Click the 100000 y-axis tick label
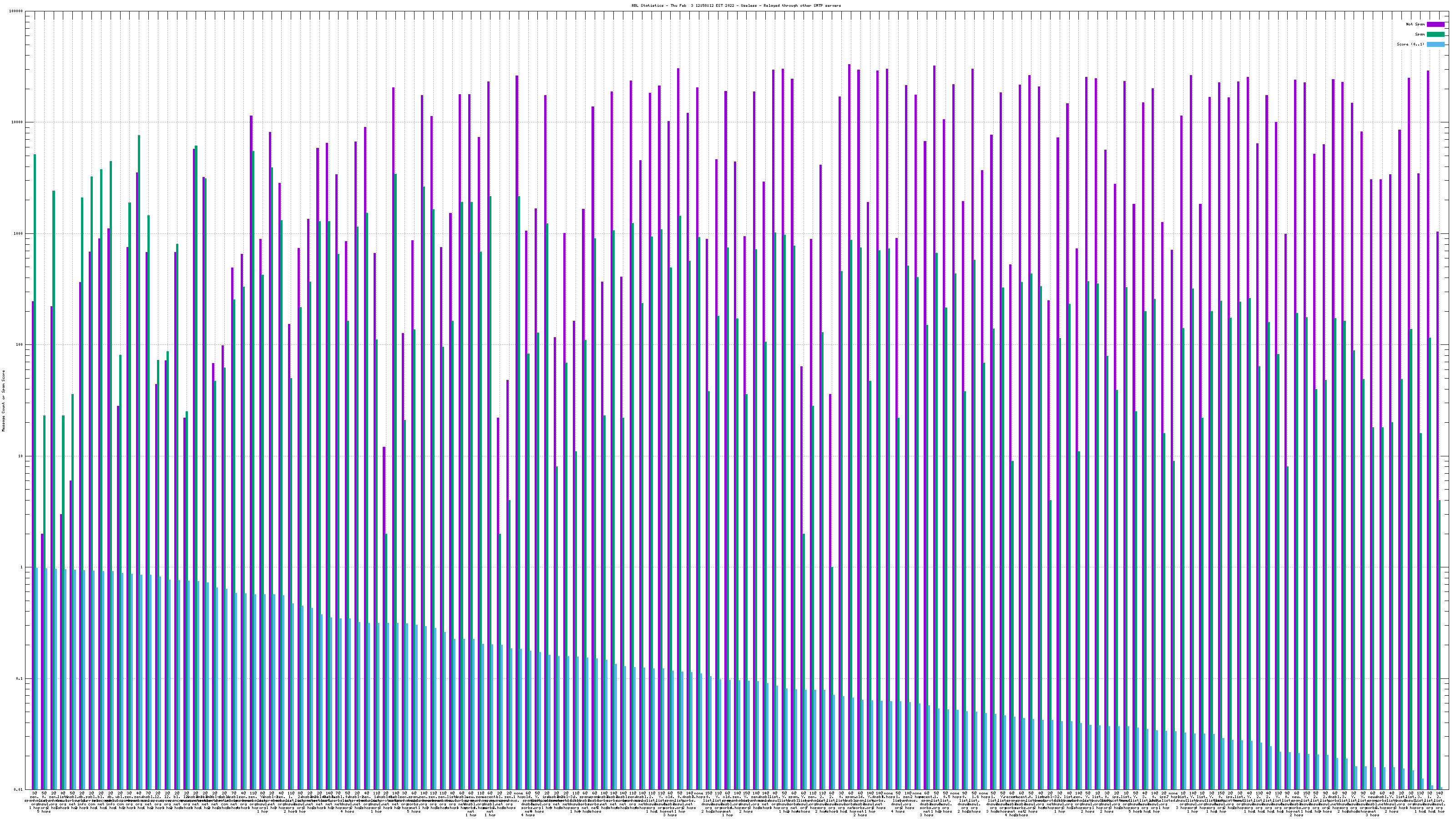1456x819 pixels. (16, 11)
